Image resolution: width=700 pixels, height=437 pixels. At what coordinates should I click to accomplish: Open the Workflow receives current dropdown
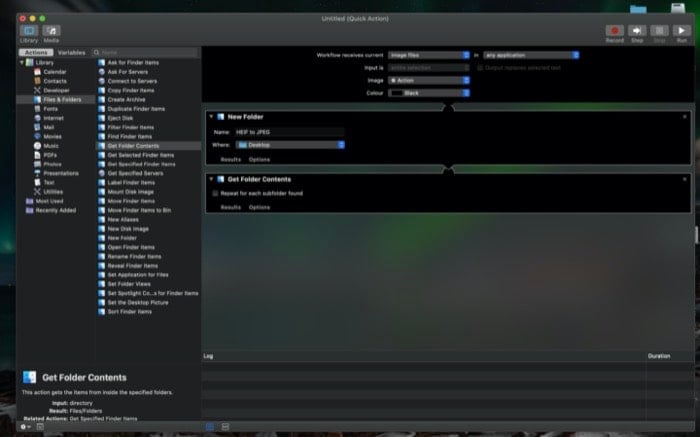click(429, 55)
